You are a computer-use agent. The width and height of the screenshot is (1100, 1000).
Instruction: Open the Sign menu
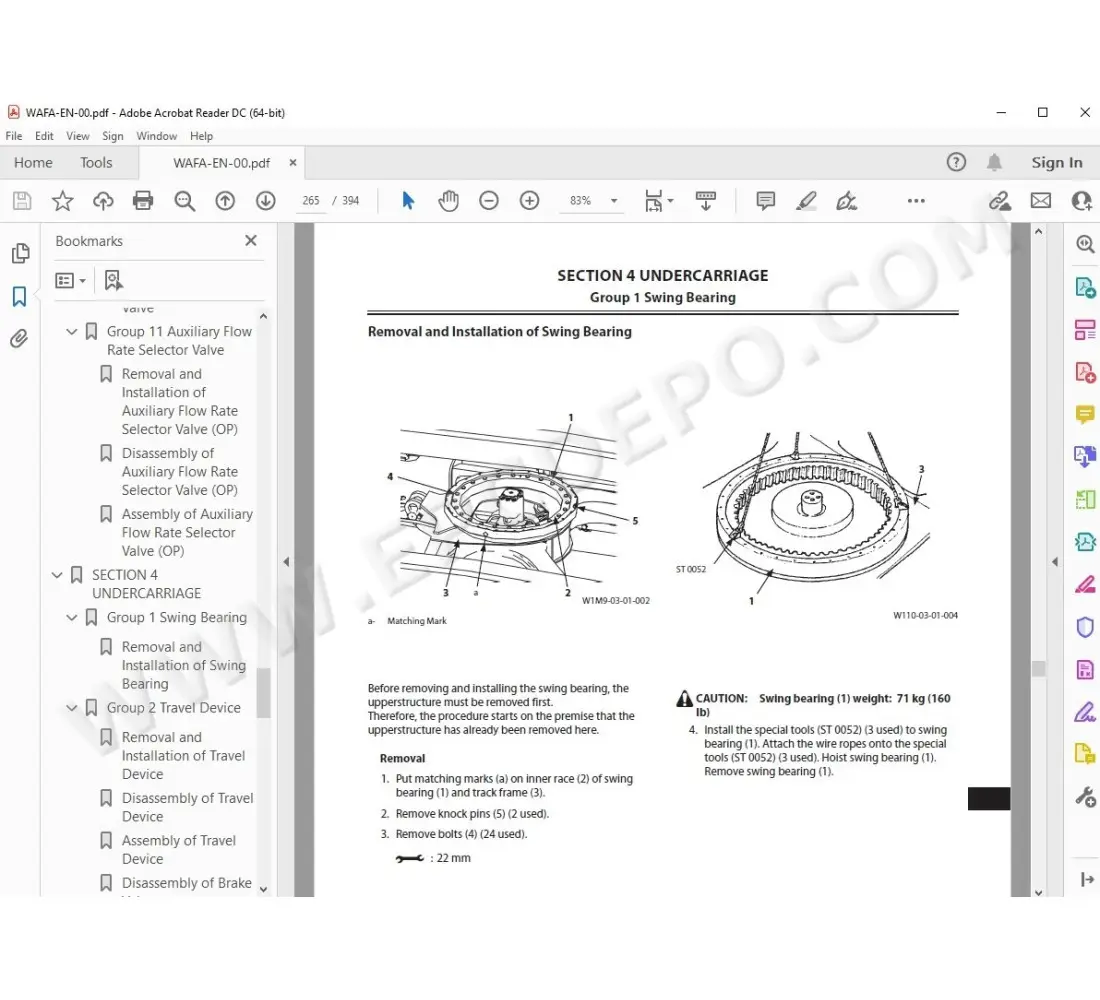point(112,136)
